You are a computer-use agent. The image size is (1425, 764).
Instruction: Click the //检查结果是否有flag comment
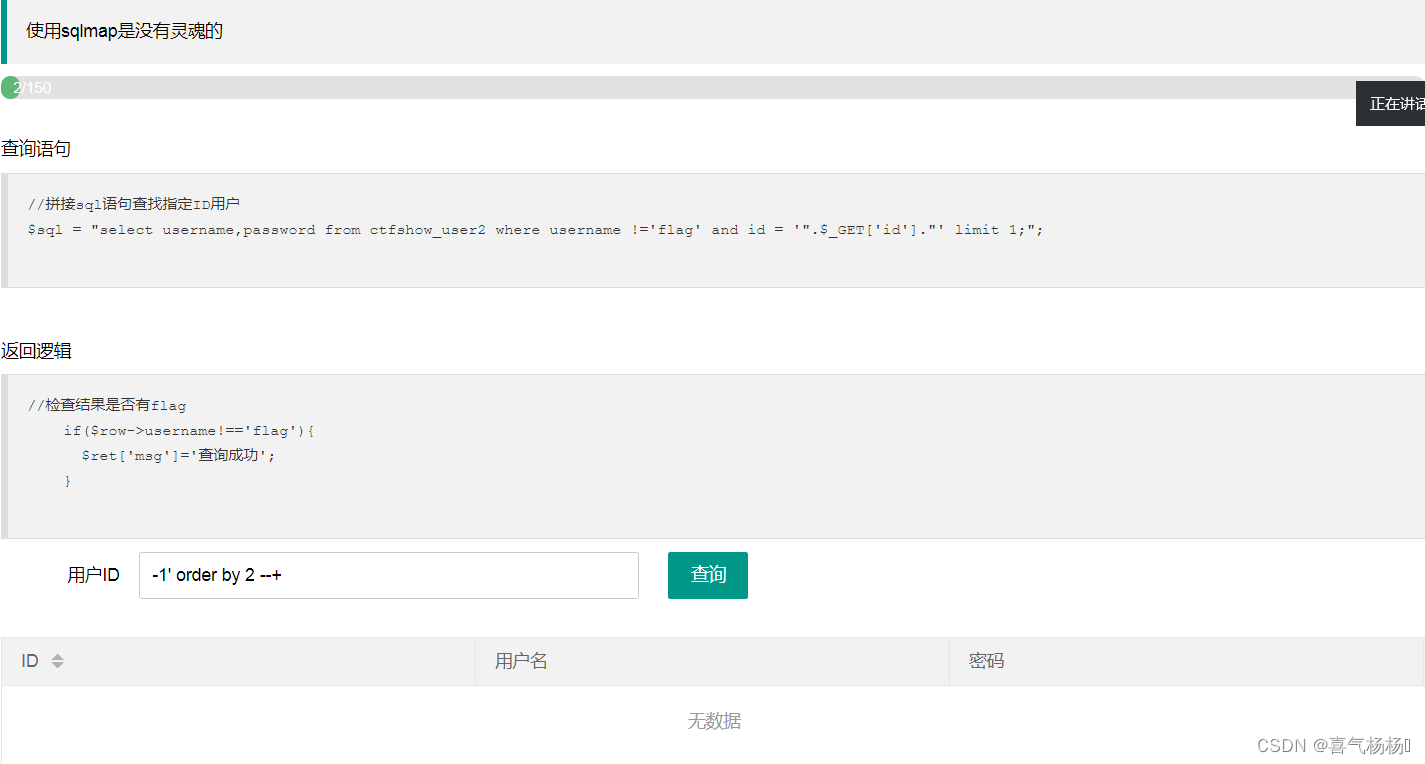click(107, 406)
